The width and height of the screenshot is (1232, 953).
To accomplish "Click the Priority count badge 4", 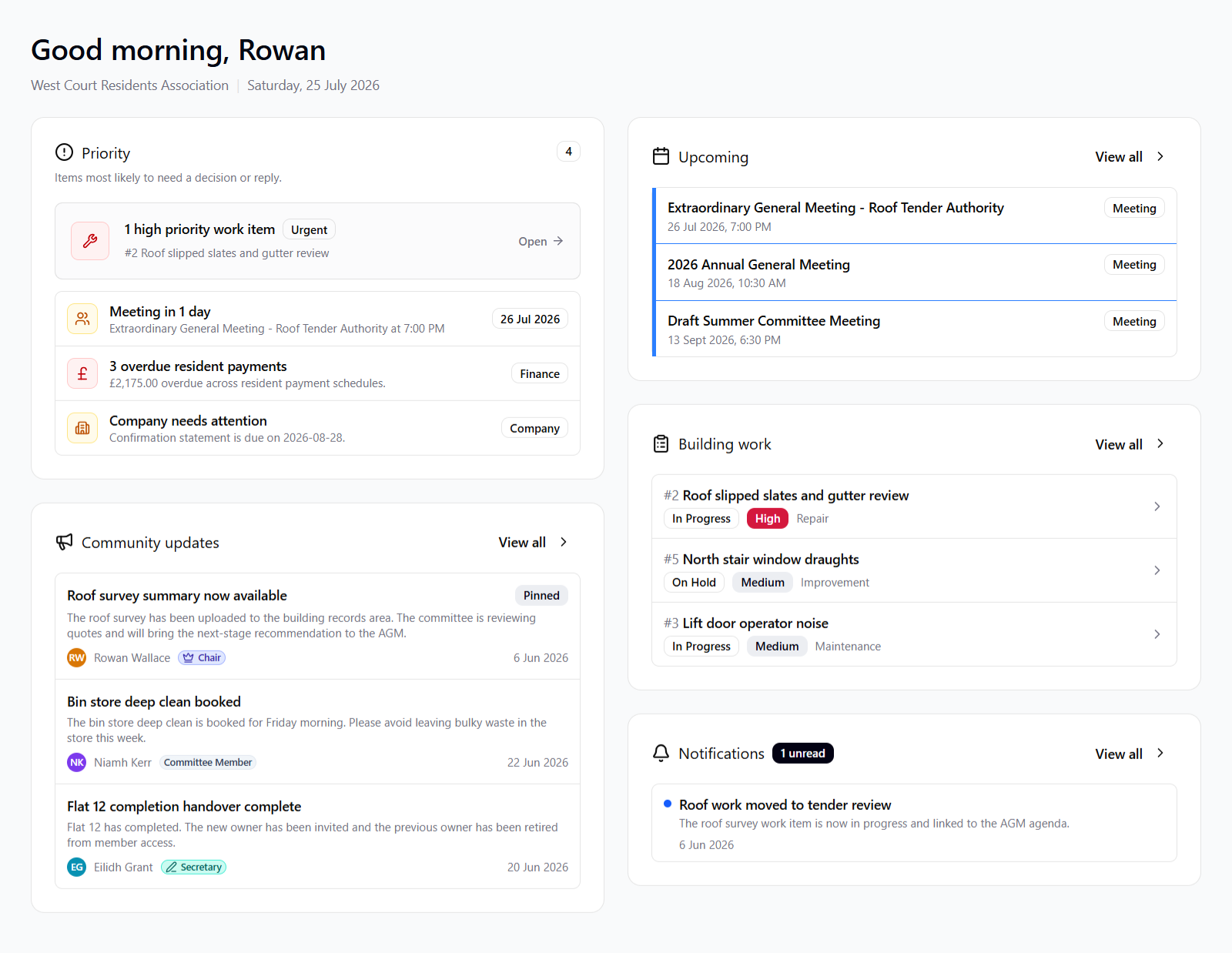I will (568, 151).
